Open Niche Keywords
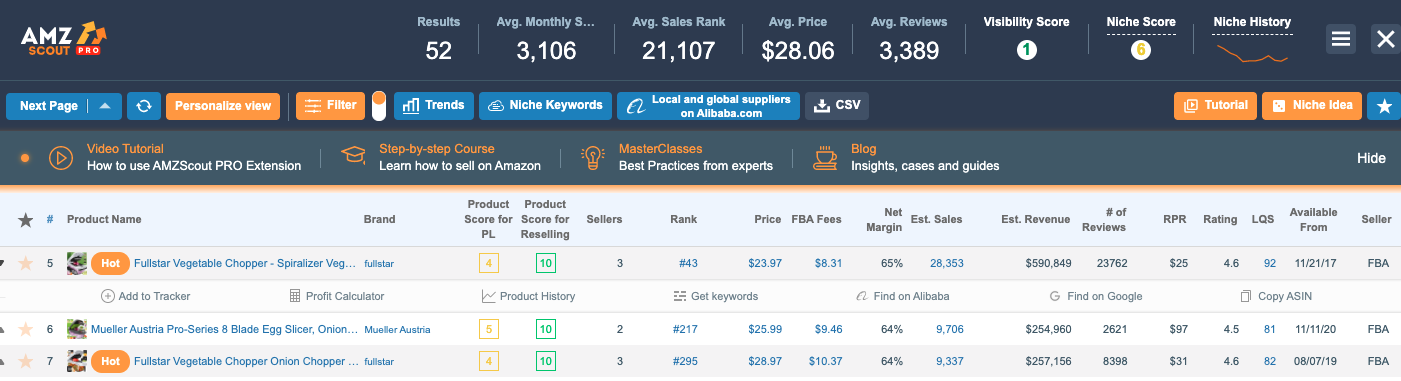This screenshot has width=1401, height=381. click(545, 106)
